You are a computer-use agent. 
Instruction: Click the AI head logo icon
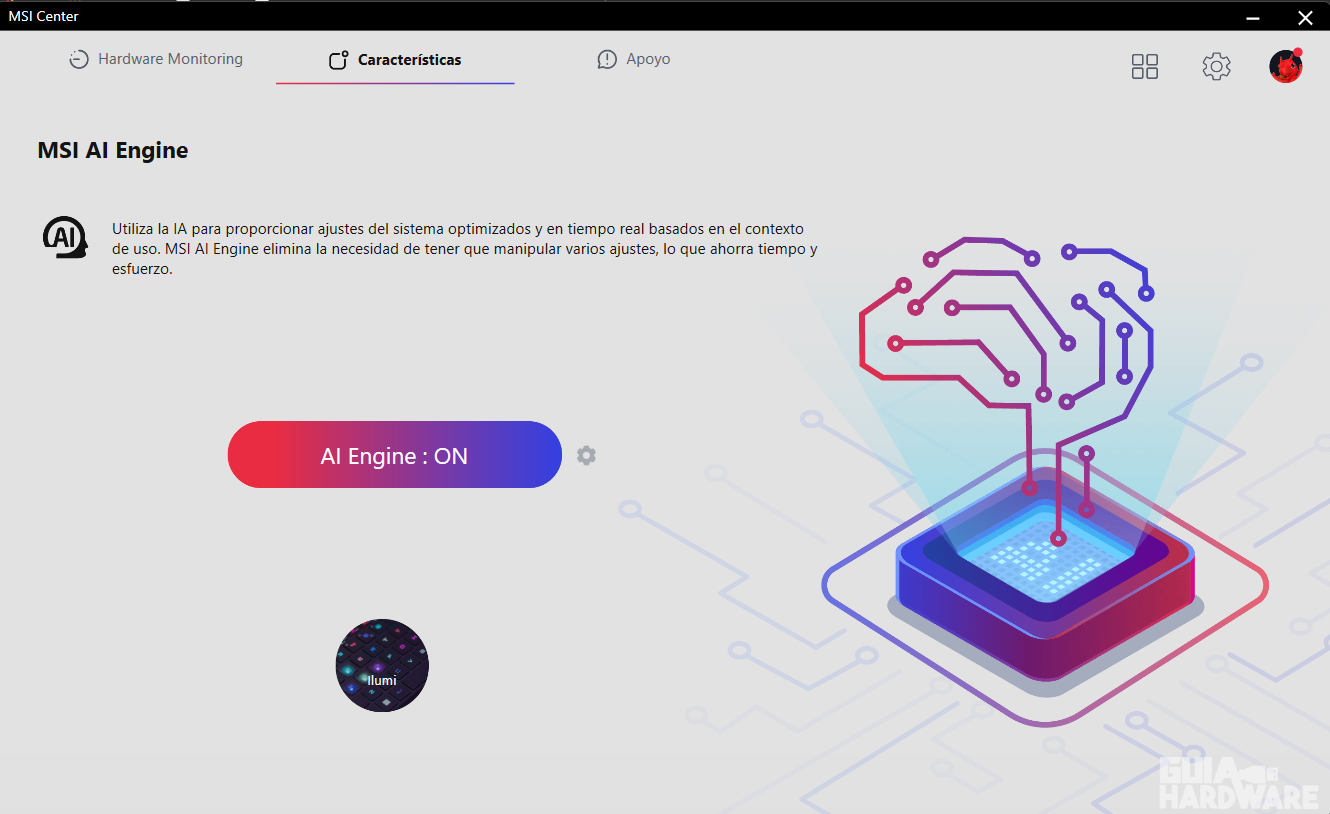[x=65, y=237]
